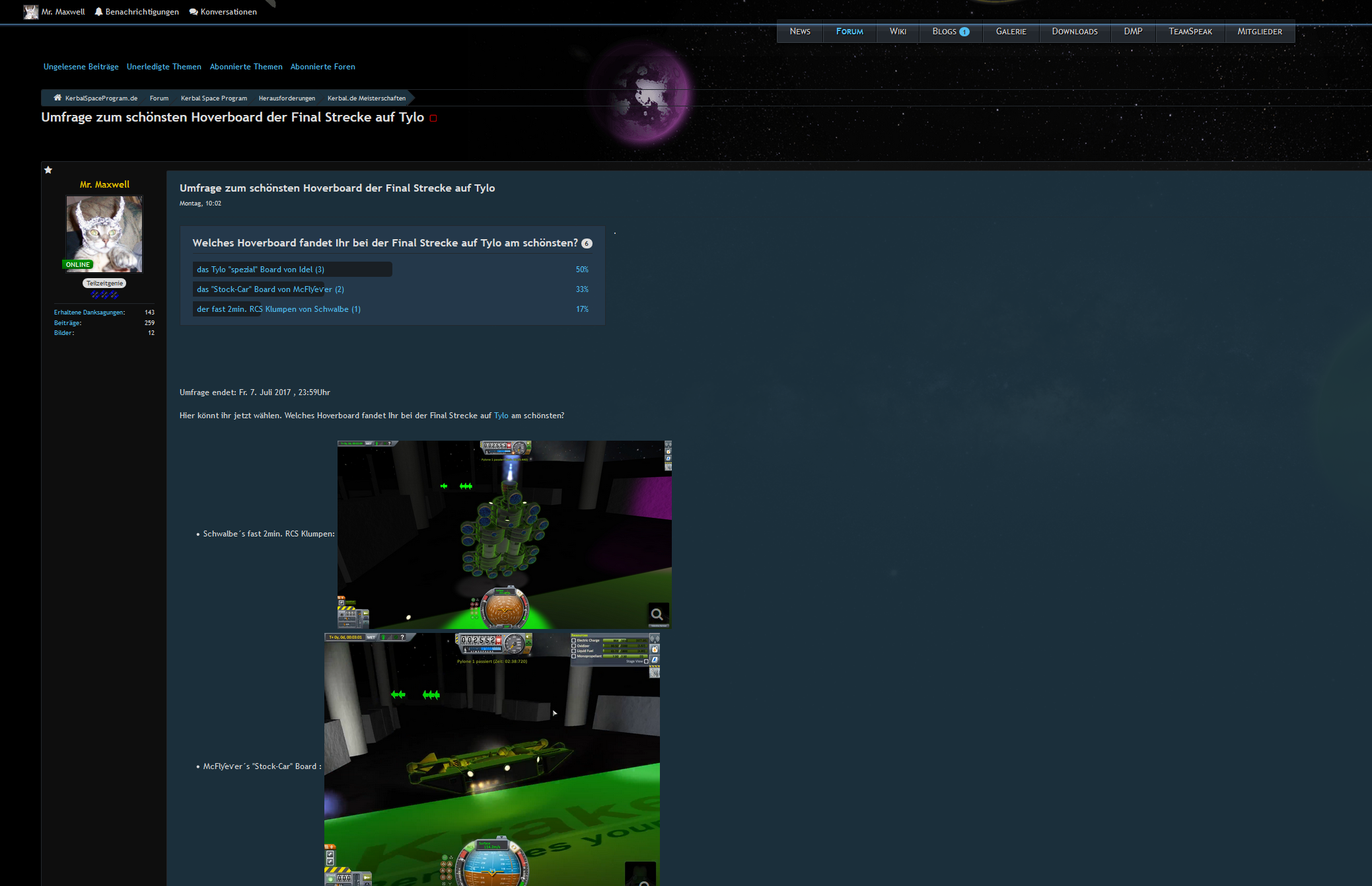Go to Herausforderungen breadcrumb
This screenshot has height=886, width=1372.
tap(287, 98)
